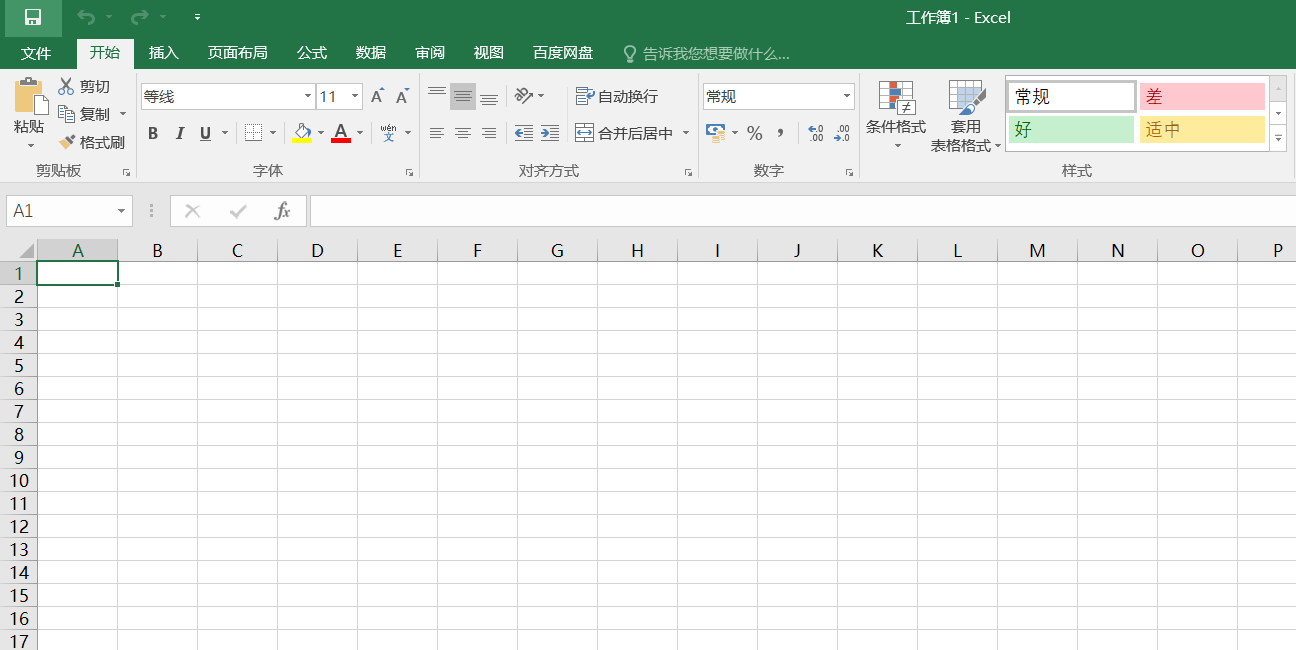
Task: Click the text orientation icon
Action: (x=523, y=96)
